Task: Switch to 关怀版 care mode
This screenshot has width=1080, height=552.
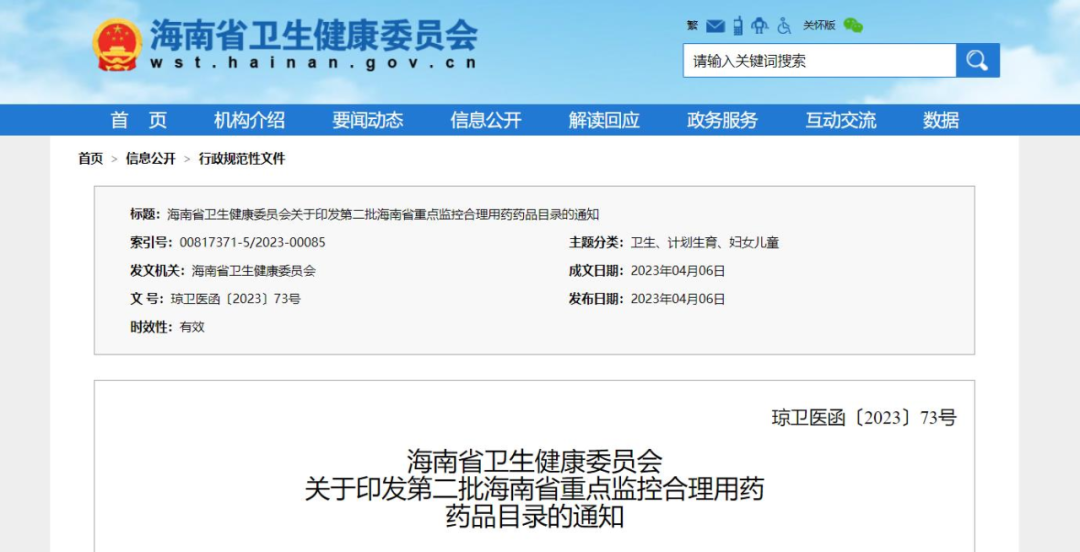Action: pos(819,26)
